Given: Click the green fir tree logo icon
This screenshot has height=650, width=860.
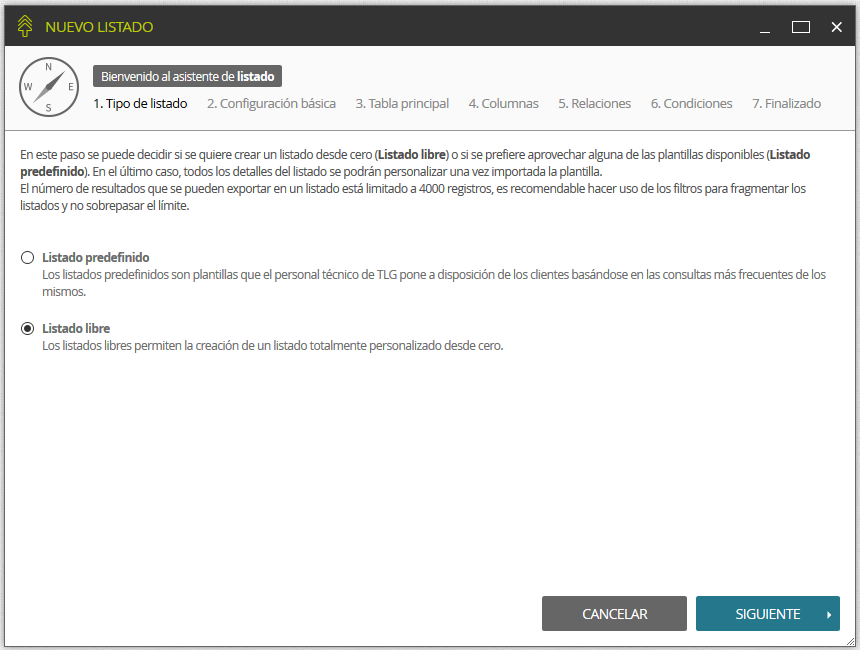Looking at the screenshot, I should [26, 26].
